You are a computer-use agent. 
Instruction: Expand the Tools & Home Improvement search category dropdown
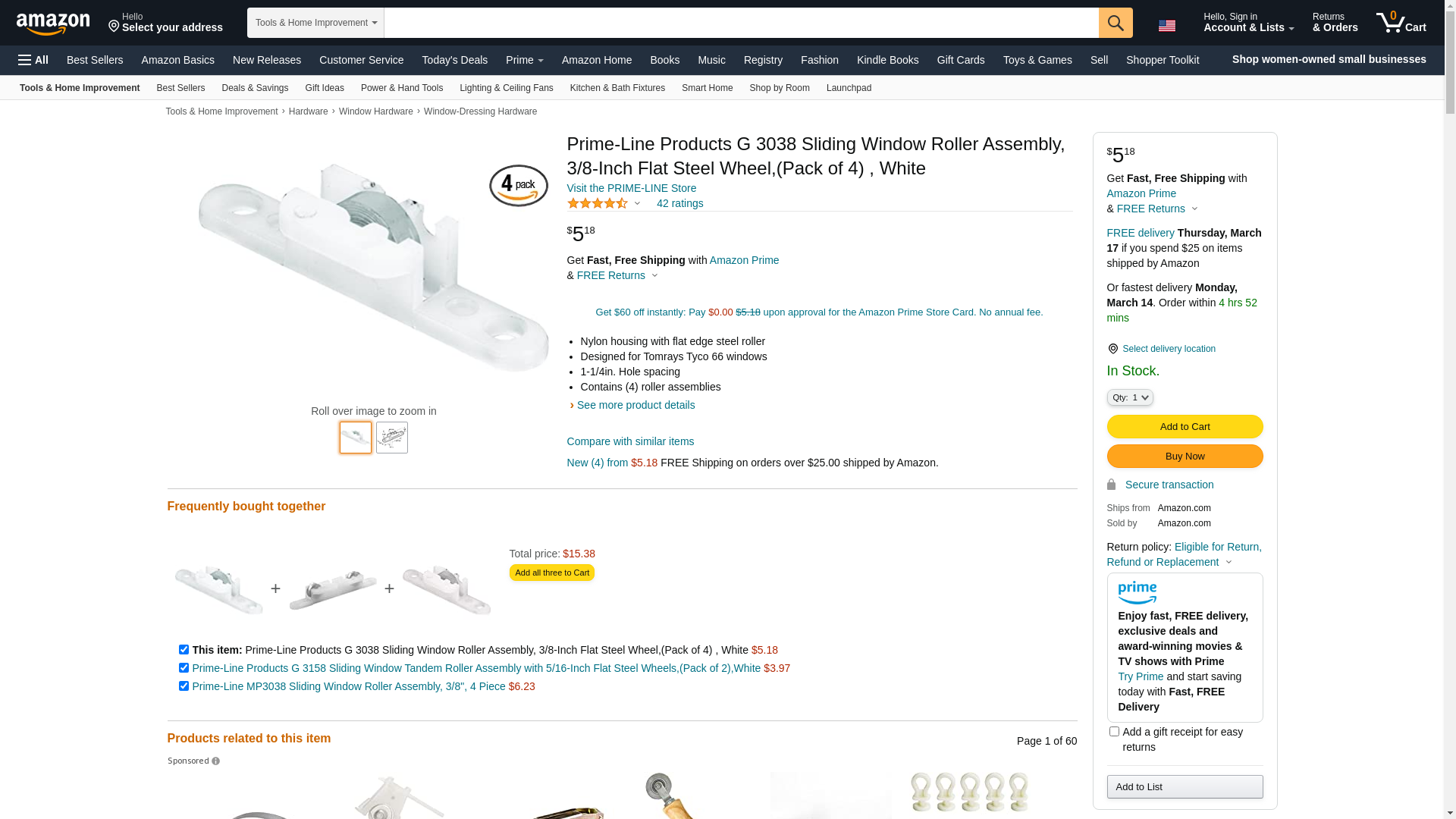(315, 23)
